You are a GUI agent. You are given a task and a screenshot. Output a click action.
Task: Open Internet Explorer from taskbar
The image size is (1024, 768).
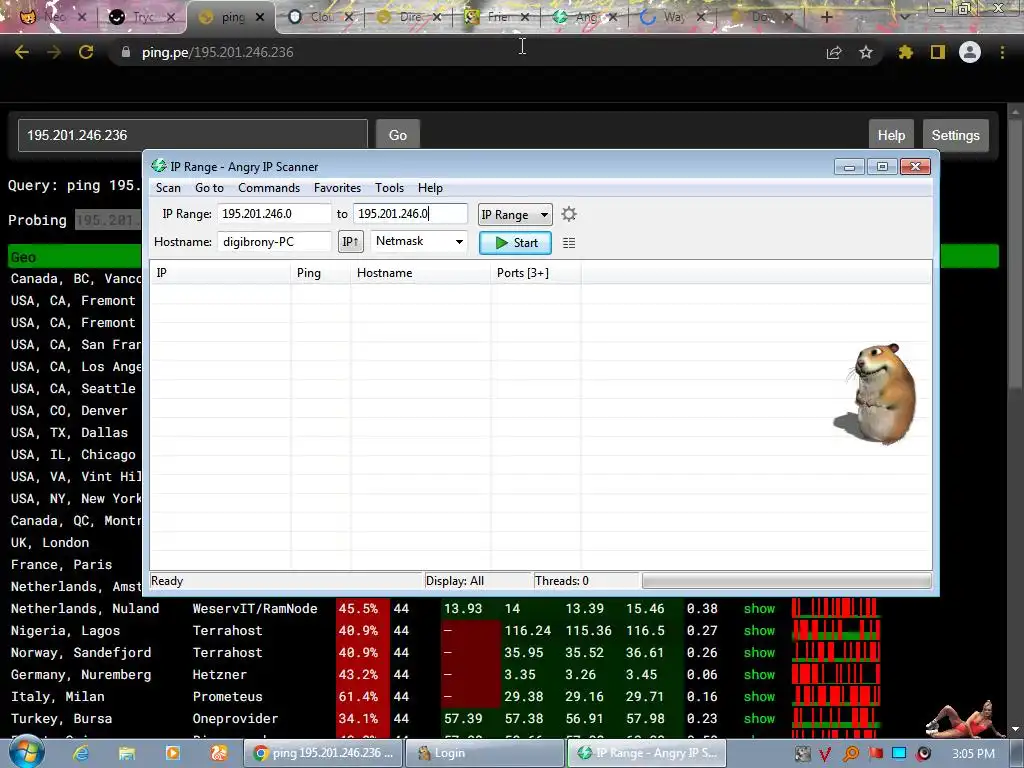[81, 753]
